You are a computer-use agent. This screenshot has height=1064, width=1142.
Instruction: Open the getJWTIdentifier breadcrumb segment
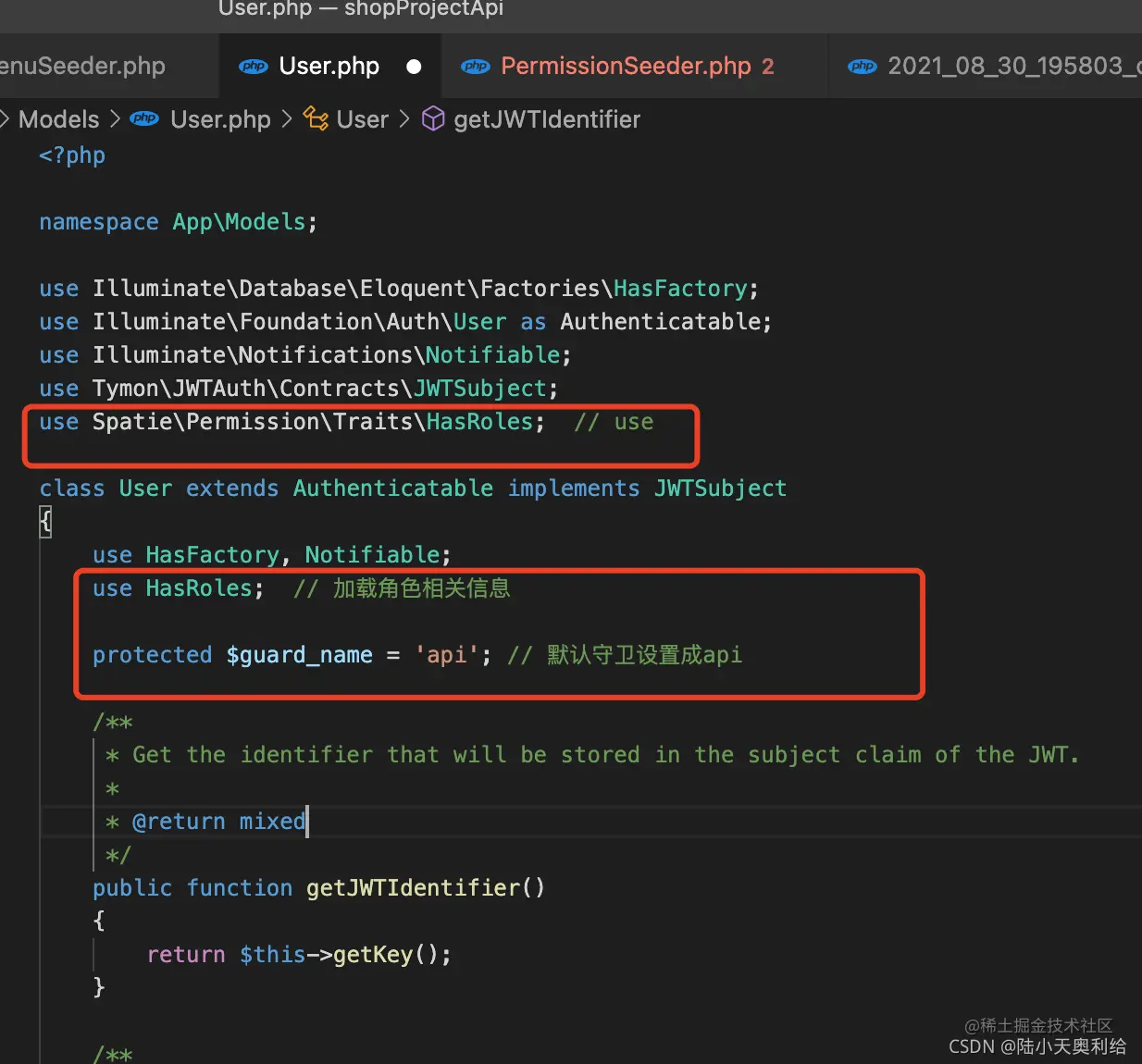click(x=547, y=119)
